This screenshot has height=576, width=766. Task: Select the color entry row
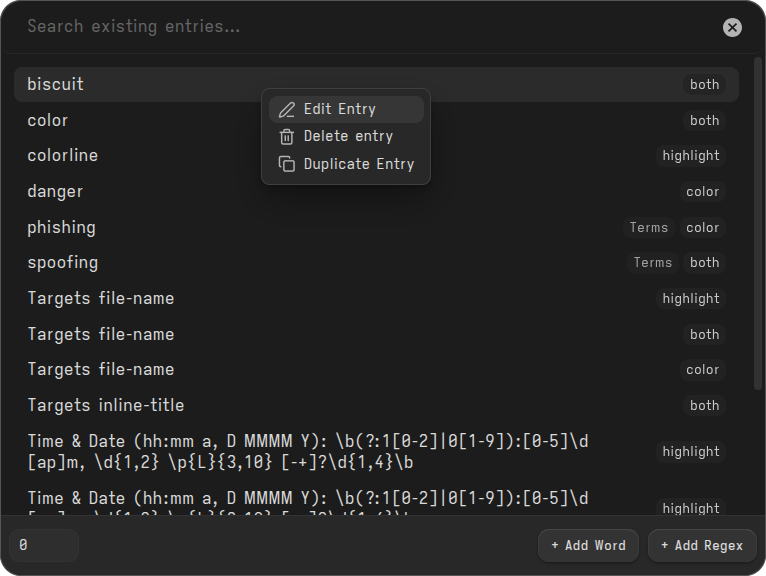coord(376,120)
